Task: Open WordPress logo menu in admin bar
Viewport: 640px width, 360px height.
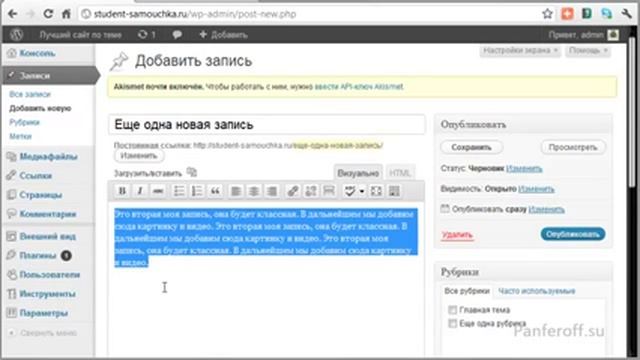Action: pos(16,35)
